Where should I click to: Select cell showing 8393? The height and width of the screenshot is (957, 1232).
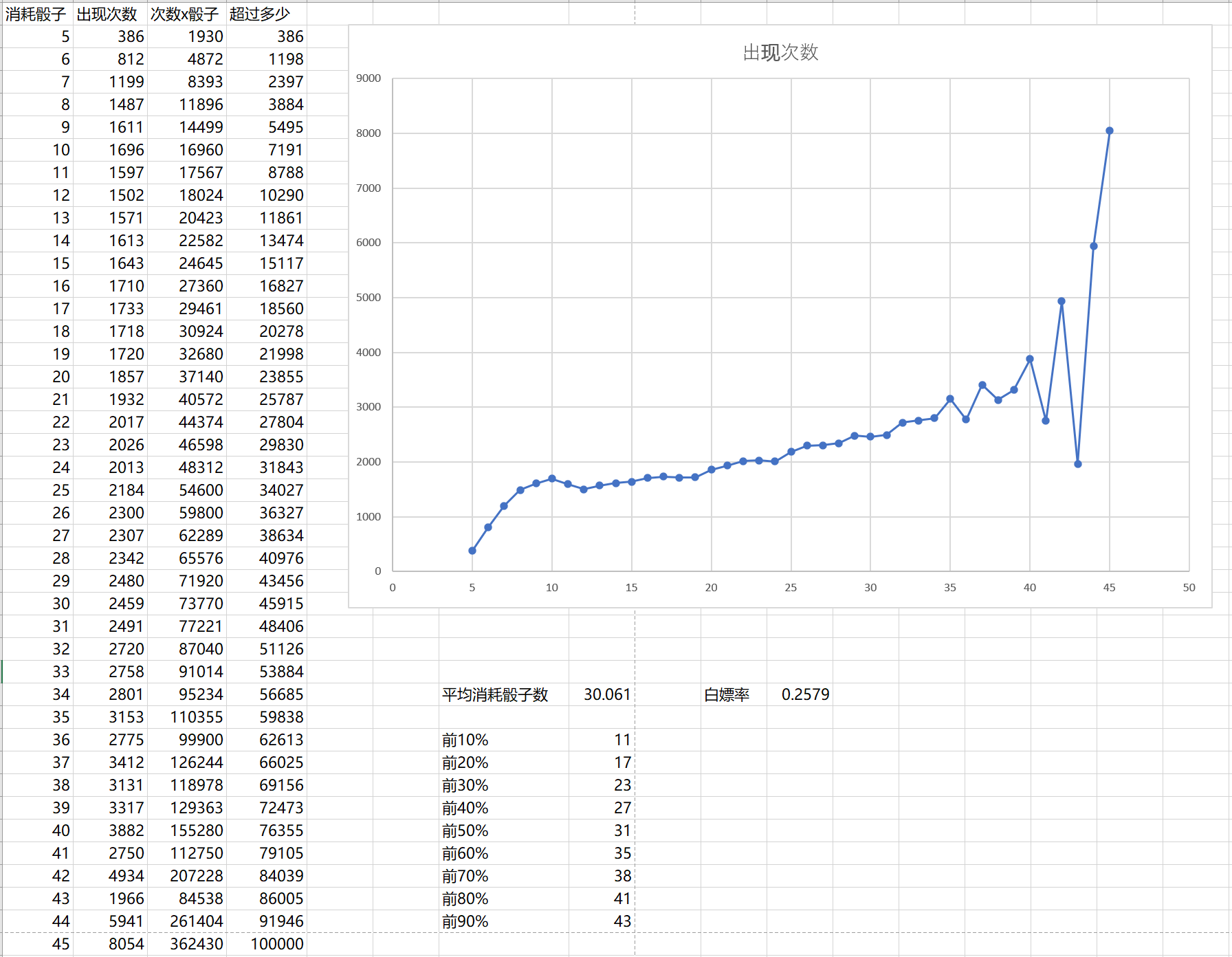tap(186, 82)
